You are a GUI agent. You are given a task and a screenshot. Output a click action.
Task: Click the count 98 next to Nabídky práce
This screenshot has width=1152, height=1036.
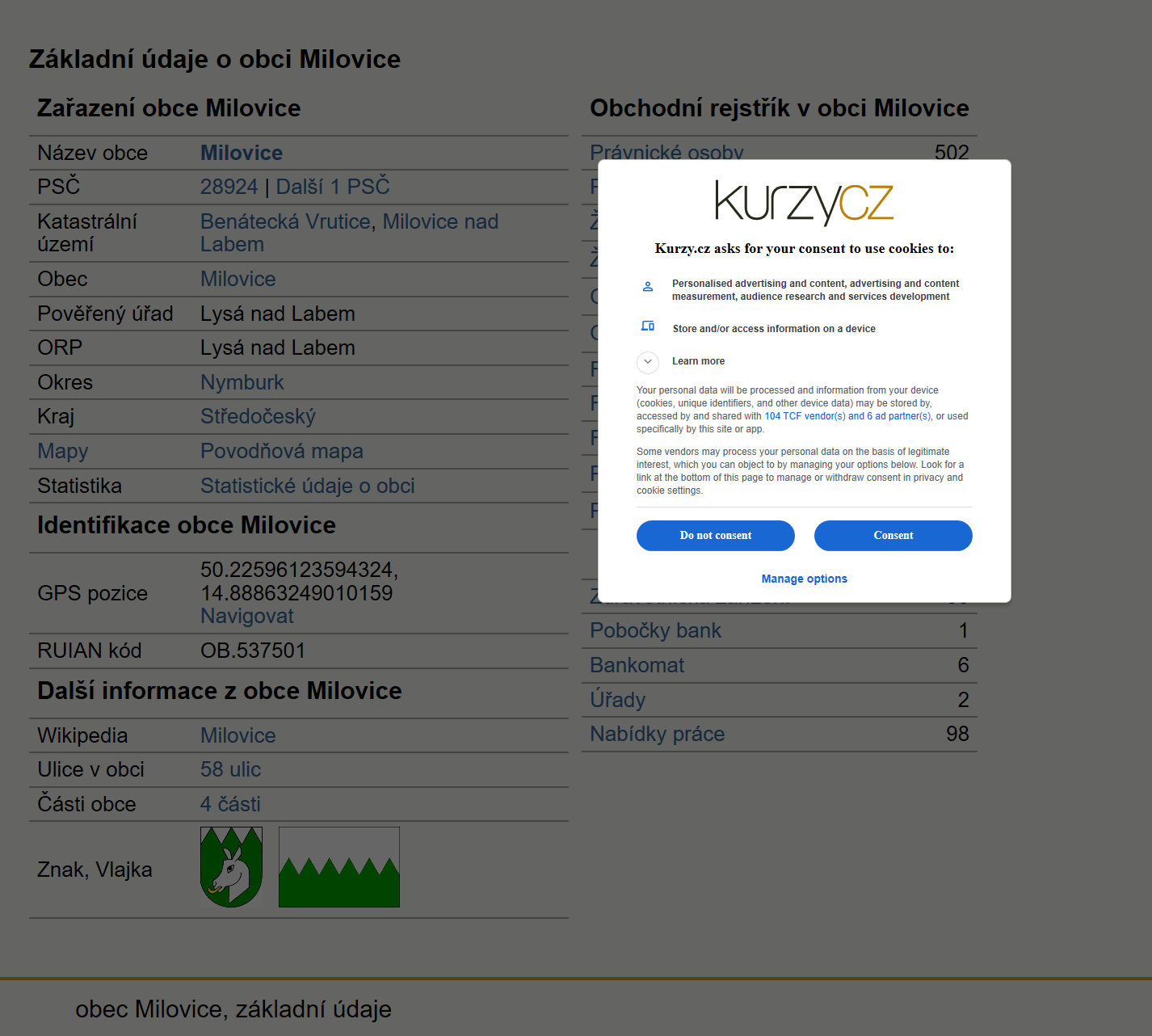point(957,734)
